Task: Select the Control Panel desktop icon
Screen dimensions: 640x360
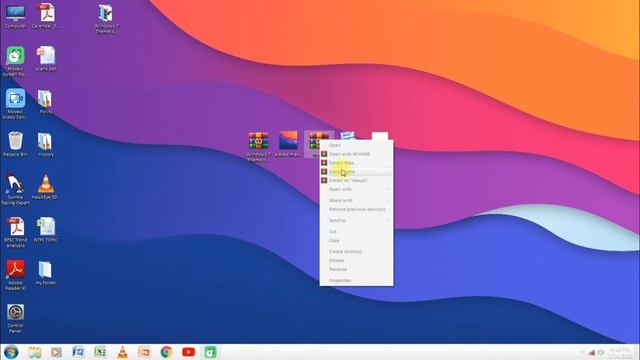Action: click(x=15, y=318)
